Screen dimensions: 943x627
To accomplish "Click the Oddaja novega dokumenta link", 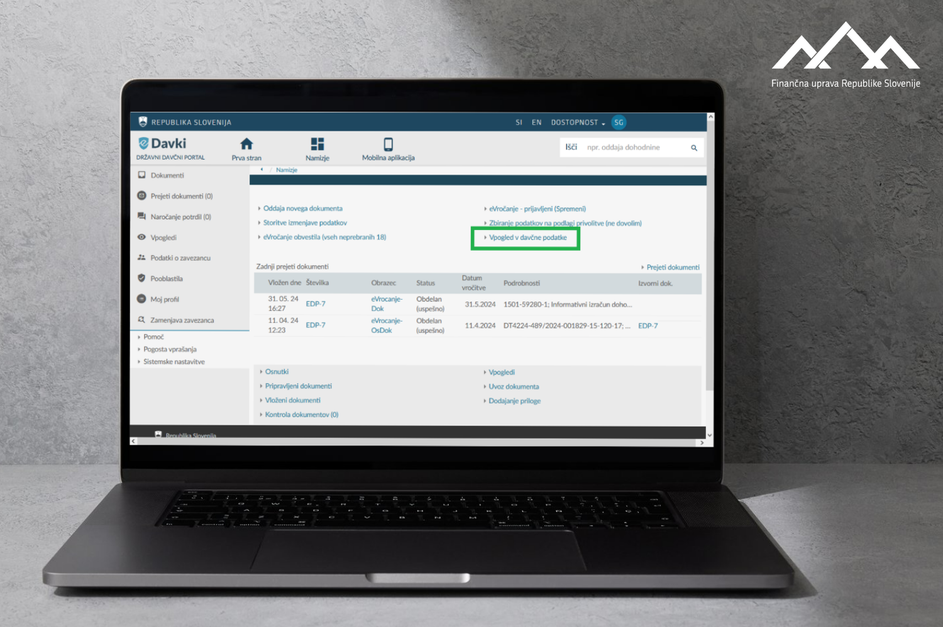I will coord(302,208).
